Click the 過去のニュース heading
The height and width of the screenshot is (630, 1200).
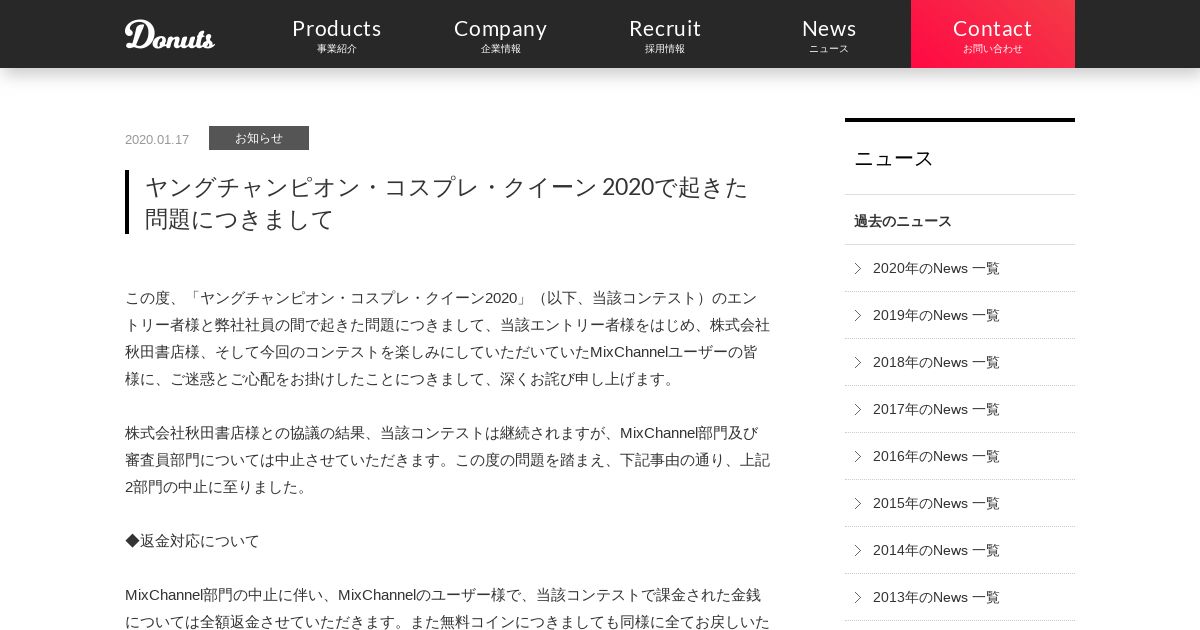903,221
